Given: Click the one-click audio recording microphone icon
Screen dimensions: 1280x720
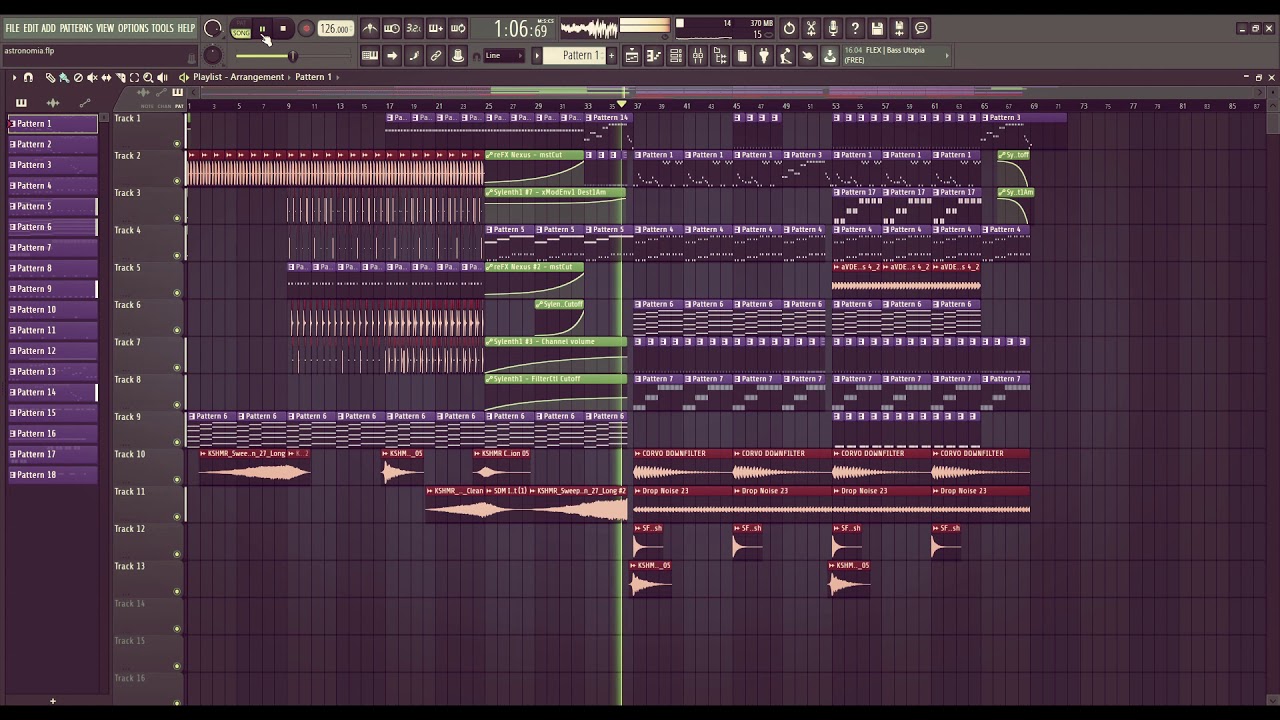Looking at the screenshot, I should [x=834, y=28].
